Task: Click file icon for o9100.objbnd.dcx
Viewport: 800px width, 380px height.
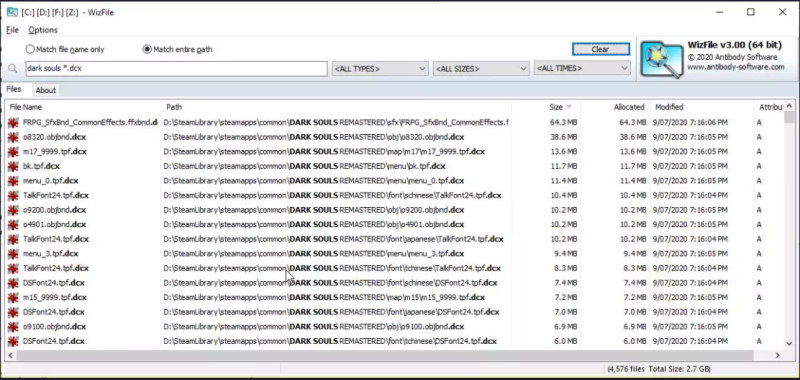Action: tap(13, 326)
